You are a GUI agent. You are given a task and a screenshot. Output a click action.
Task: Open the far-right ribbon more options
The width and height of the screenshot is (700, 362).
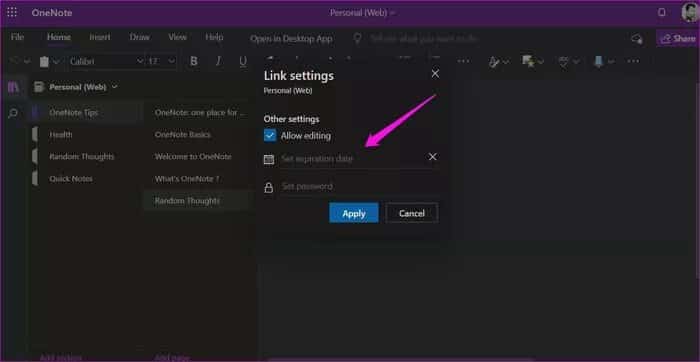[633, 61]
